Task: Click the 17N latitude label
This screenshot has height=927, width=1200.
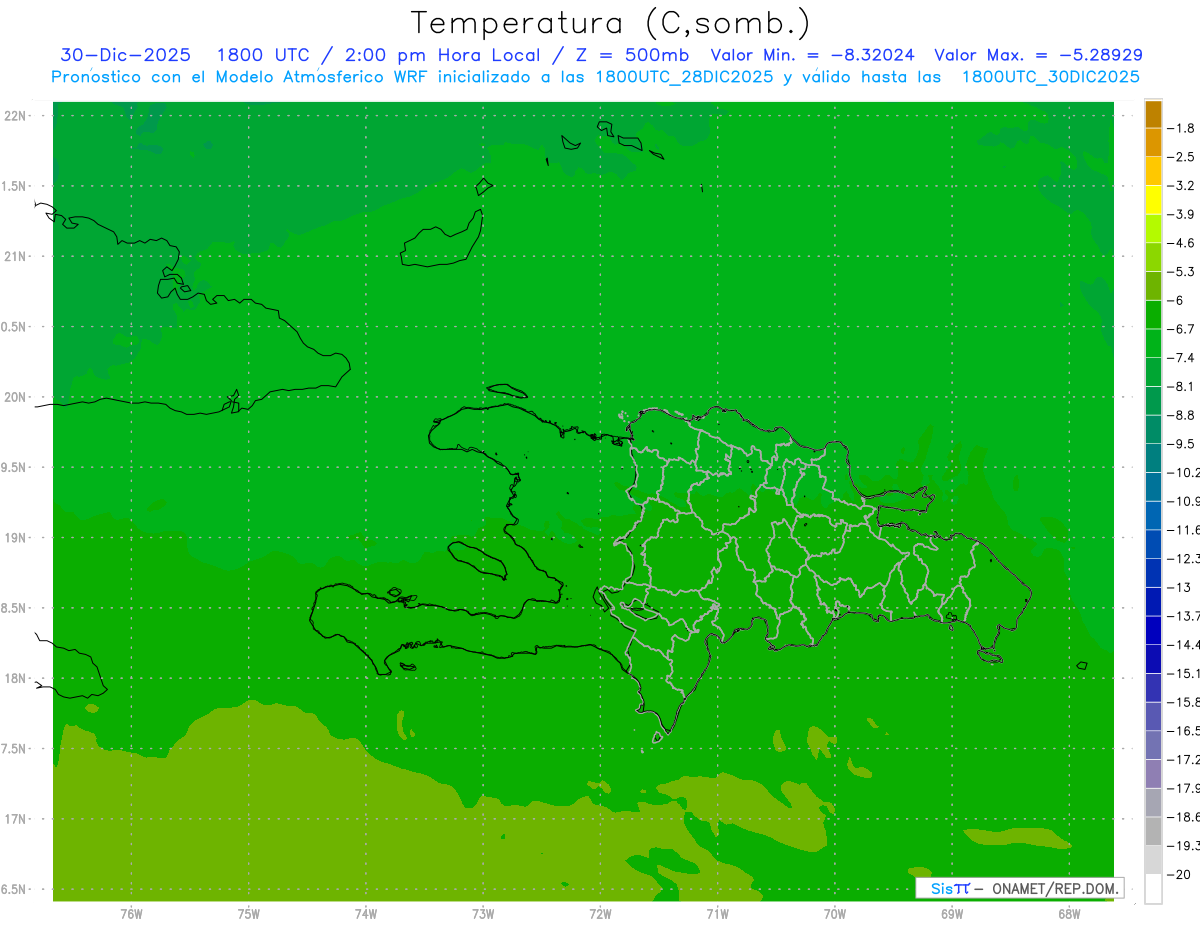Action: (16, 819)
